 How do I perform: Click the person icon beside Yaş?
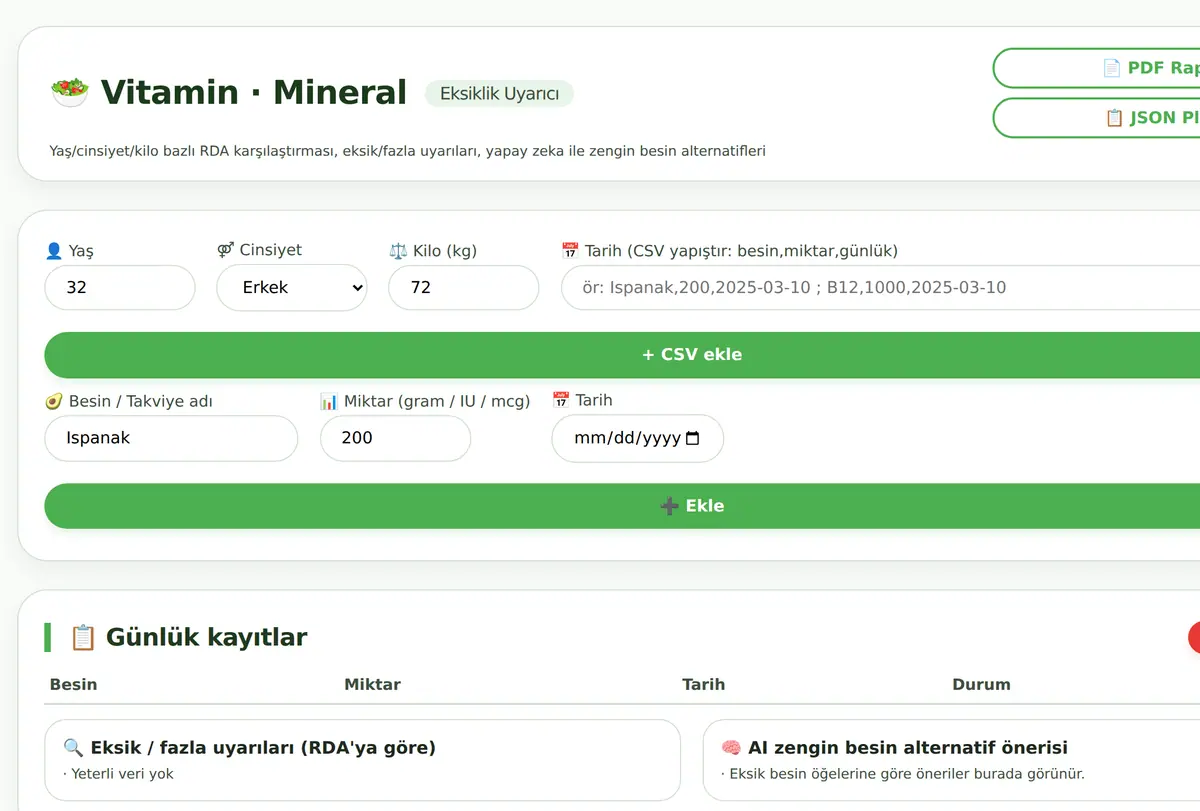[54, 251]
